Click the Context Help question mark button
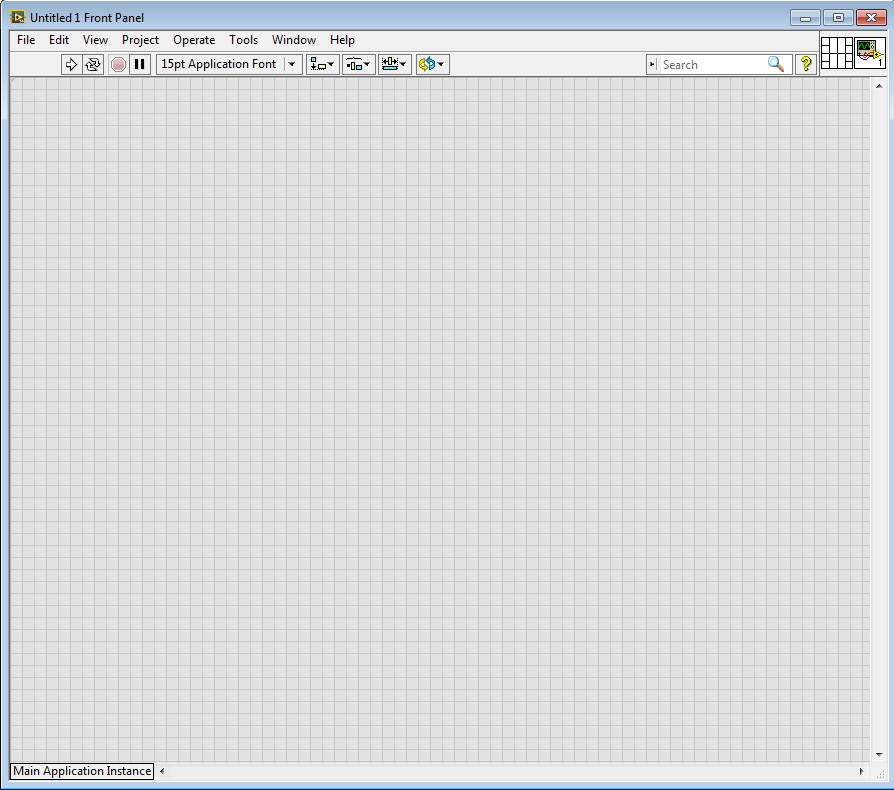Viewport: 894px width, 790px height. click(806, 64)
